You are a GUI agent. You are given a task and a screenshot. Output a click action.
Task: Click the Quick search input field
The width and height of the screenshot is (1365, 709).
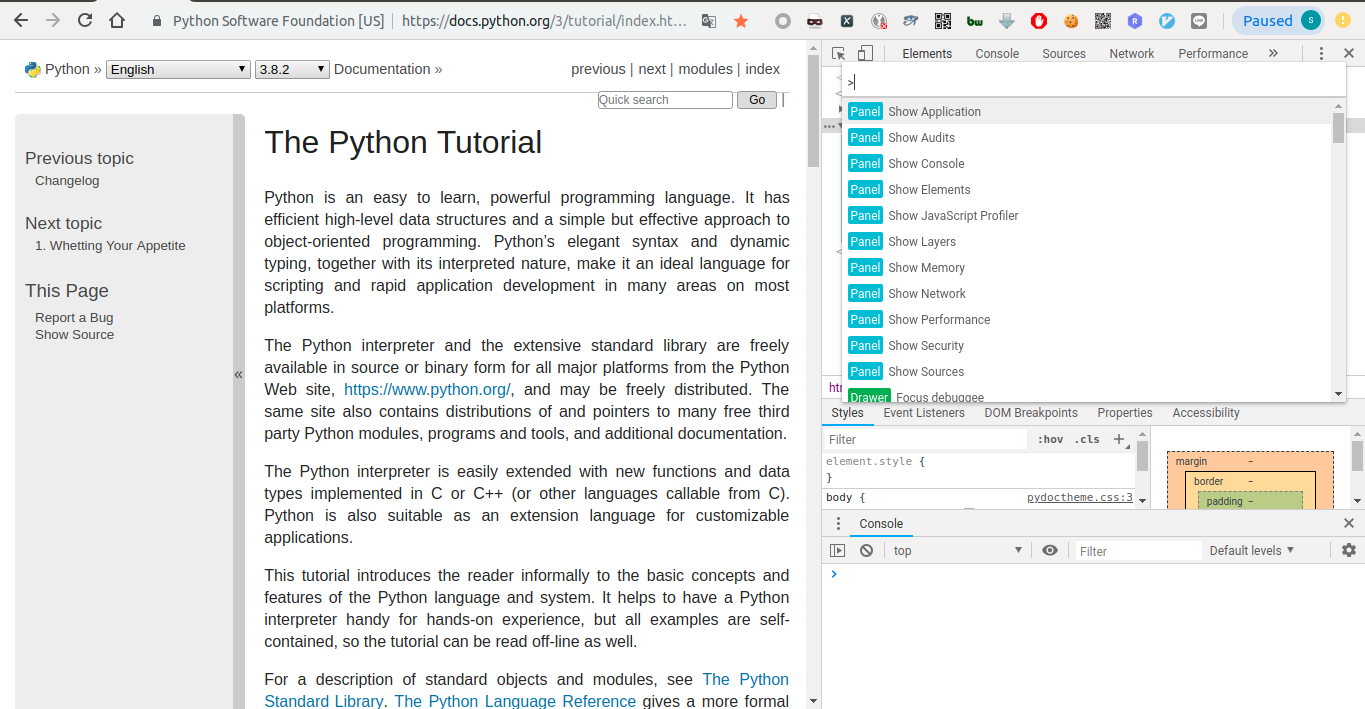pyautogui.click(x=664, y=99)
